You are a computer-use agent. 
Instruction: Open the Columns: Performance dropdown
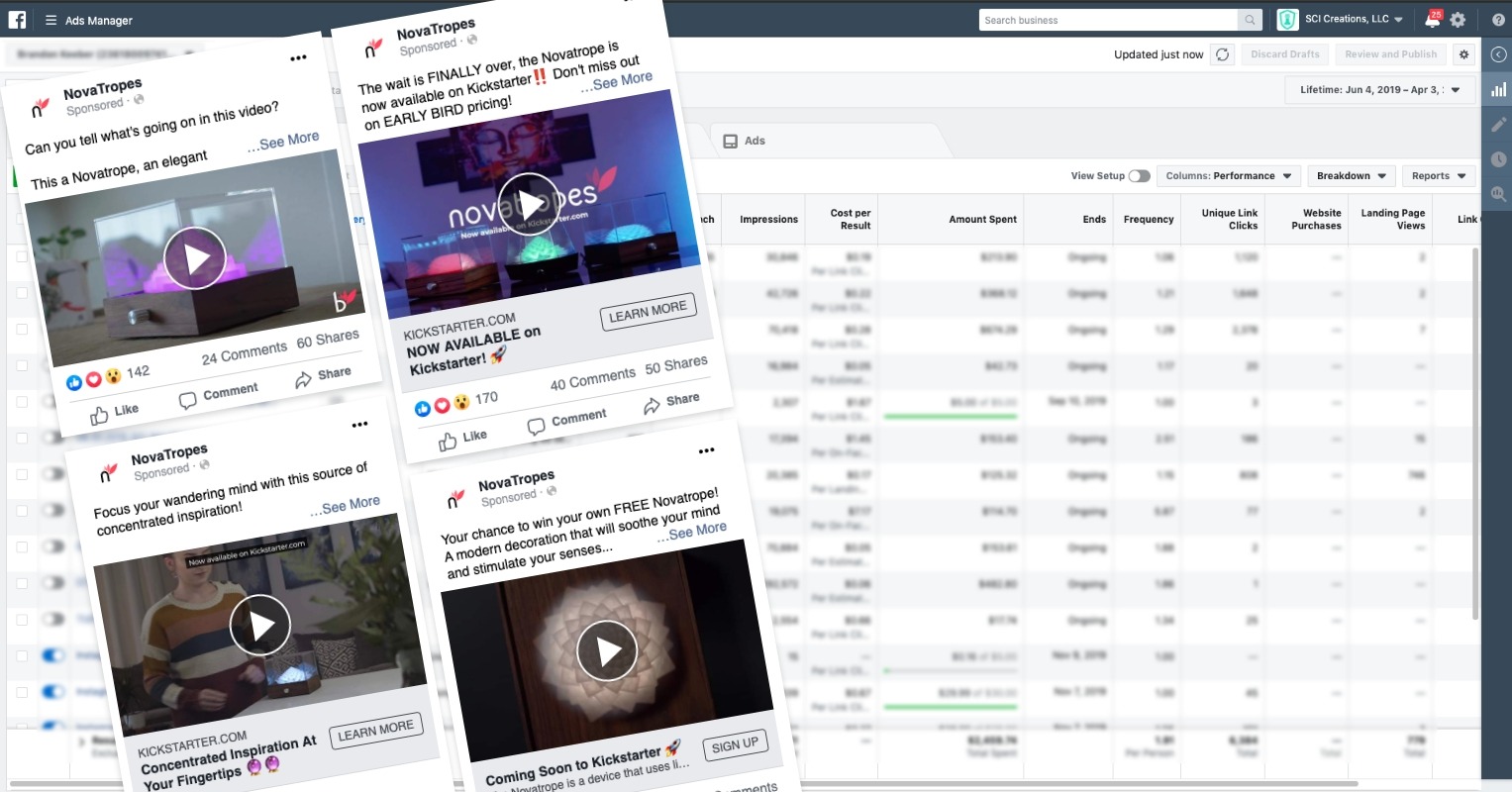[1228, 176]
